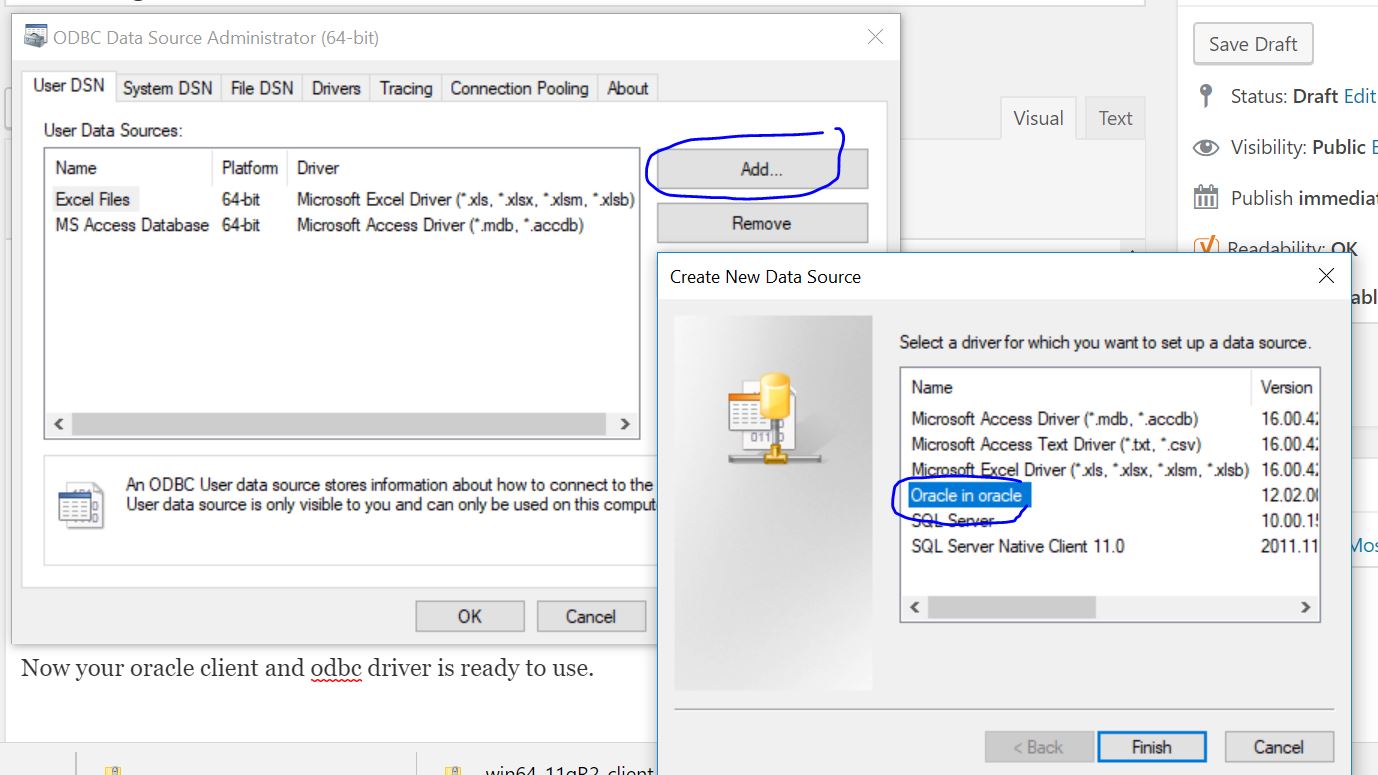Open the Connection Pooling tab
Viewport: 1378px width, 775px height.
tap(519, 88)
